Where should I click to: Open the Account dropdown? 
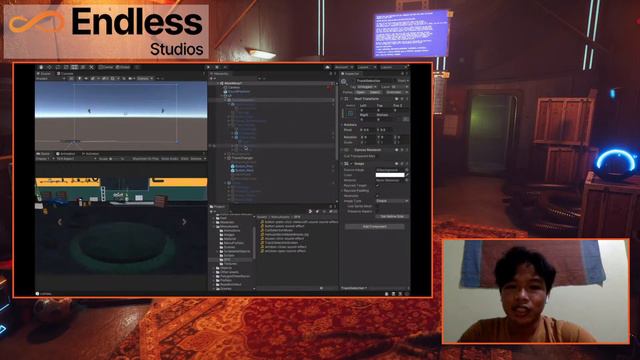pos(343,67)
